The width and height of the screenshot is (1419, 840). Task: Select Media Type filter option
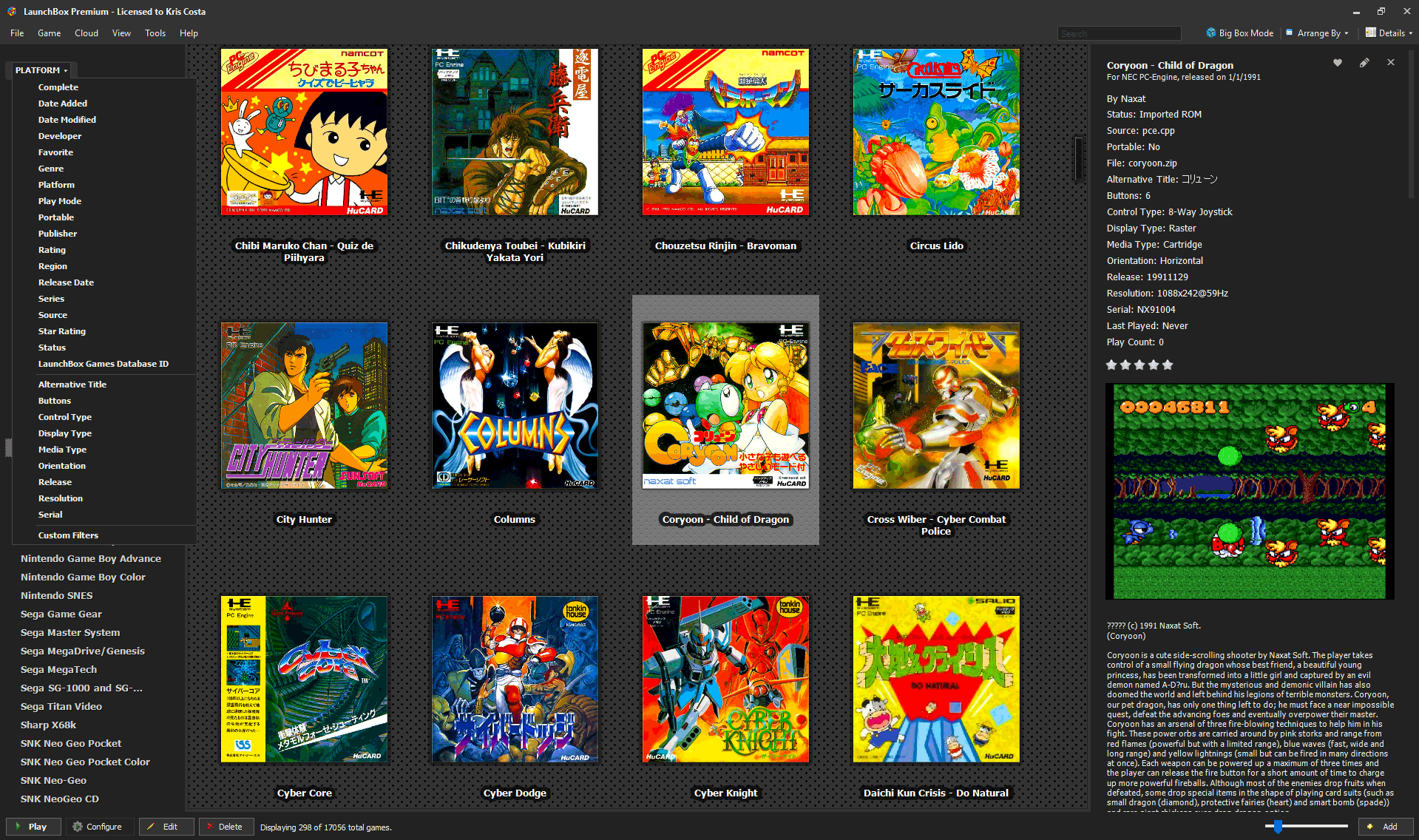tap(63, 450)
